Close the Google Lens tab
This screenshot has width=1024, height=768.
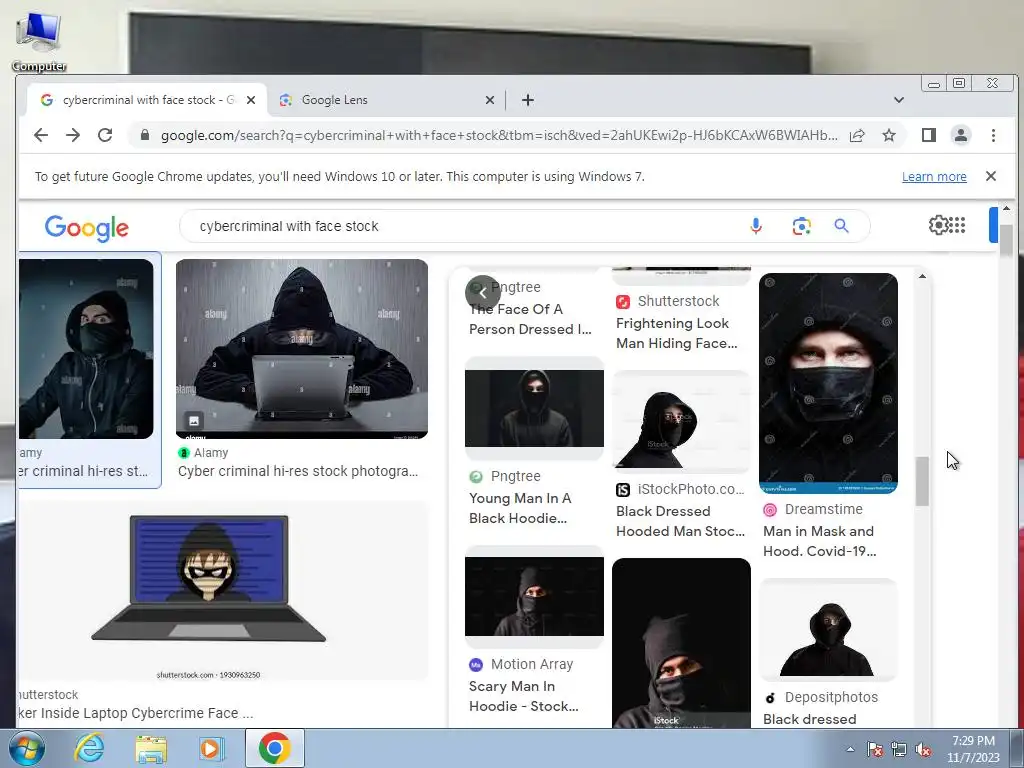point(490,100)
